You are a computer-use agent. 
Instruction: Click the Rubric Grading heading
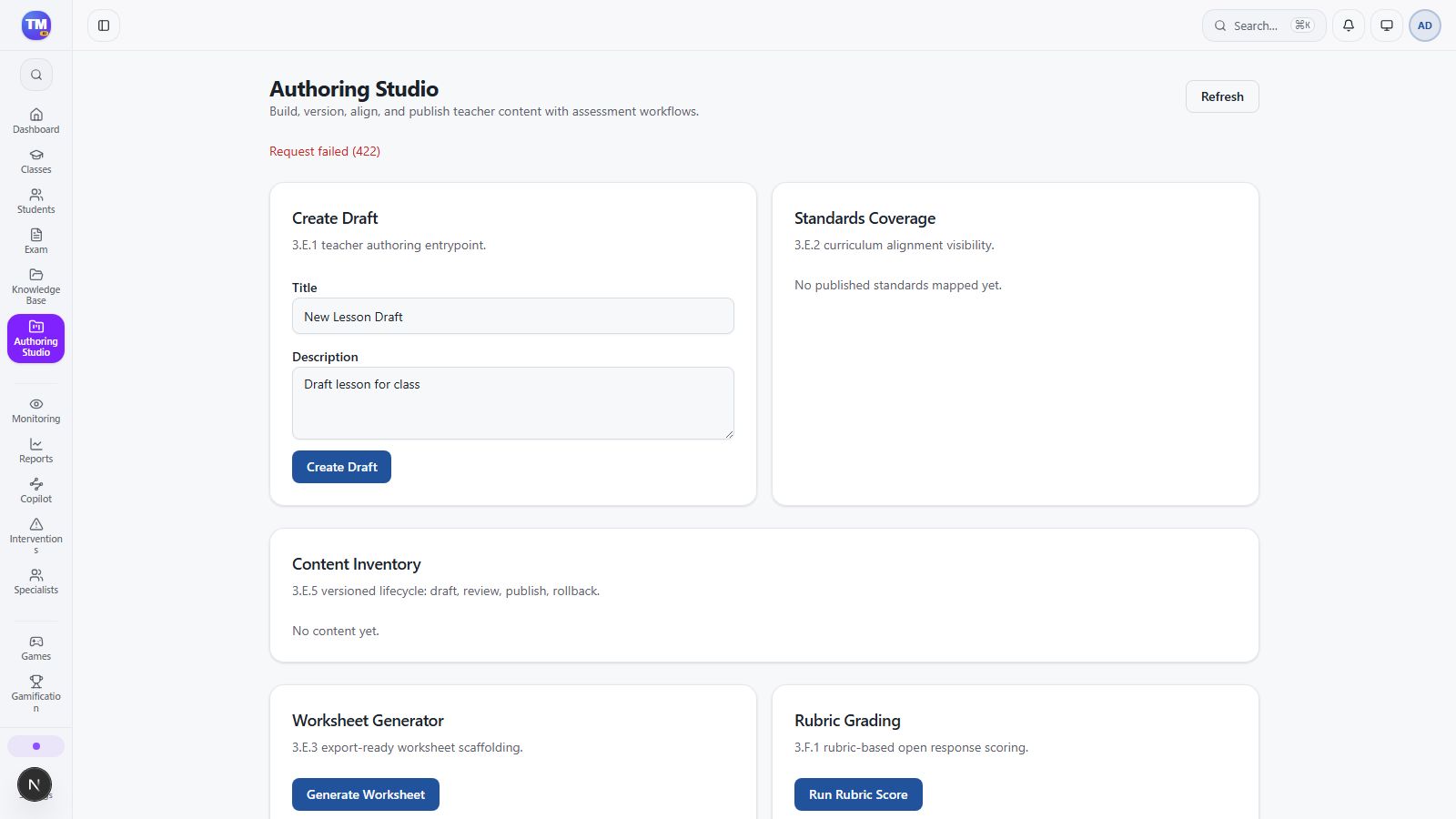tap(847, 721)
